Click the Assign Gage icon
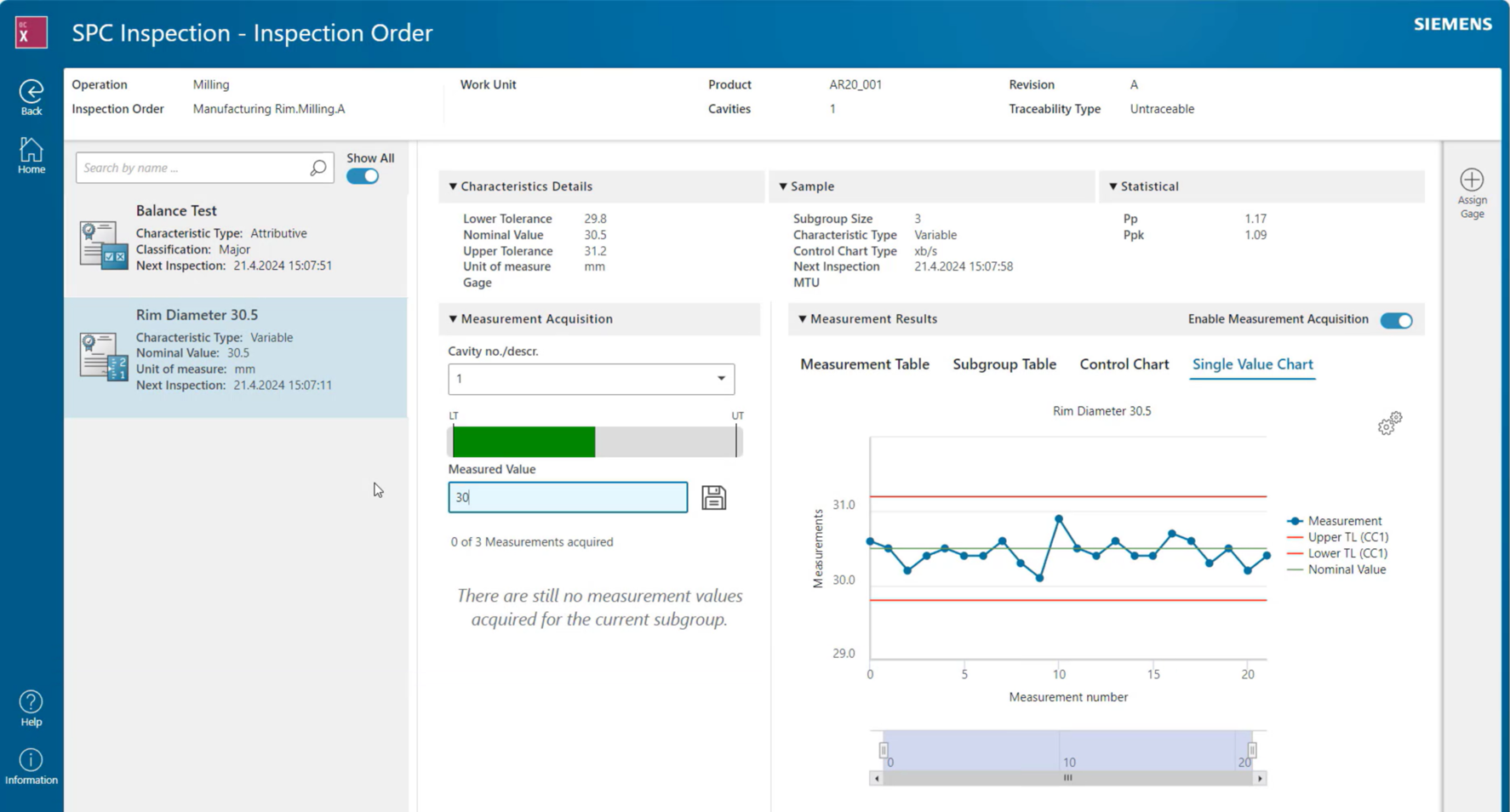 [x=1472, y=180]
